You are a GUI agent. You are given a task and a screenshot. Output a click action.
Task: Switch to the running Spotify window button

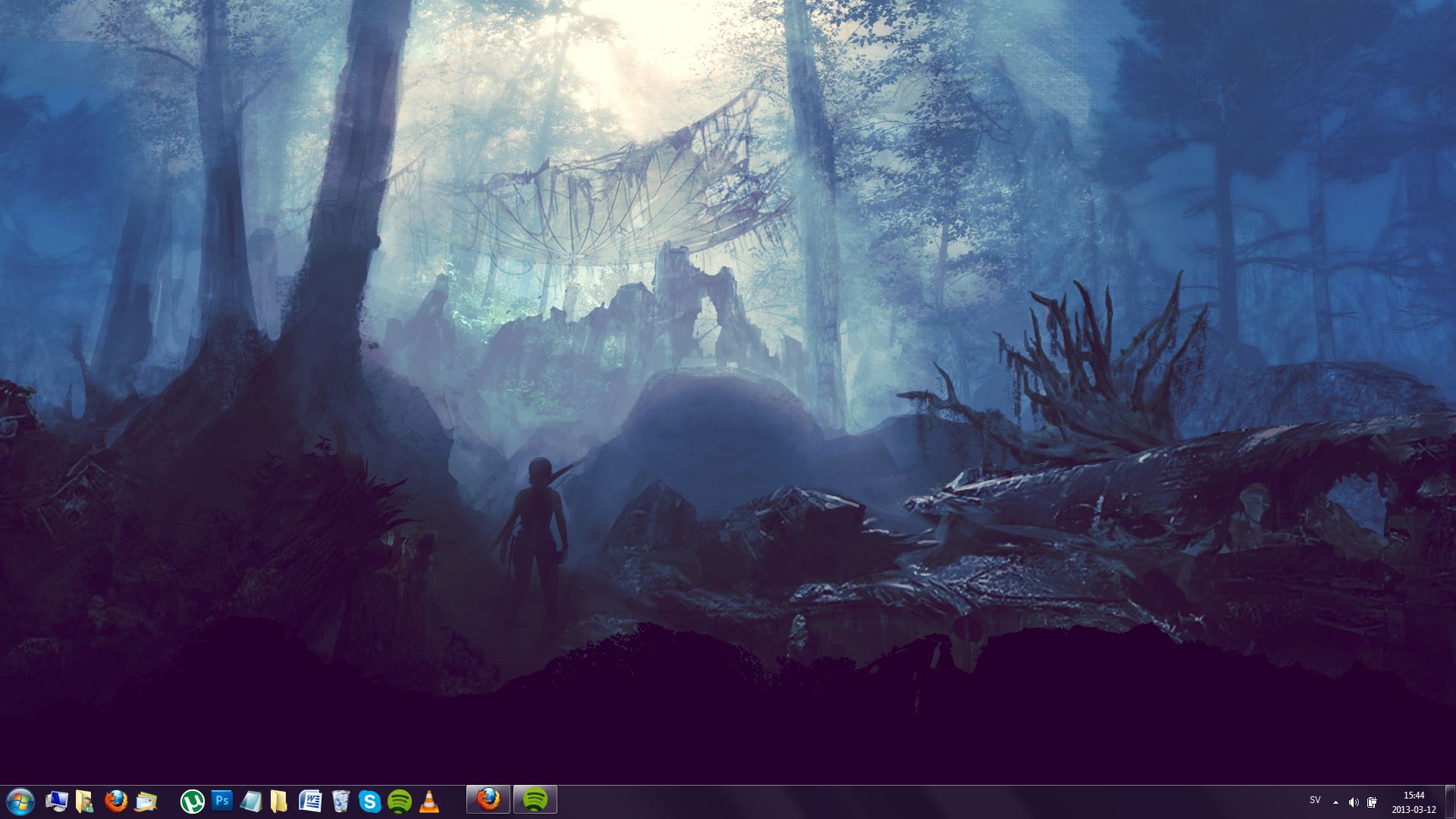coord(535,800)
